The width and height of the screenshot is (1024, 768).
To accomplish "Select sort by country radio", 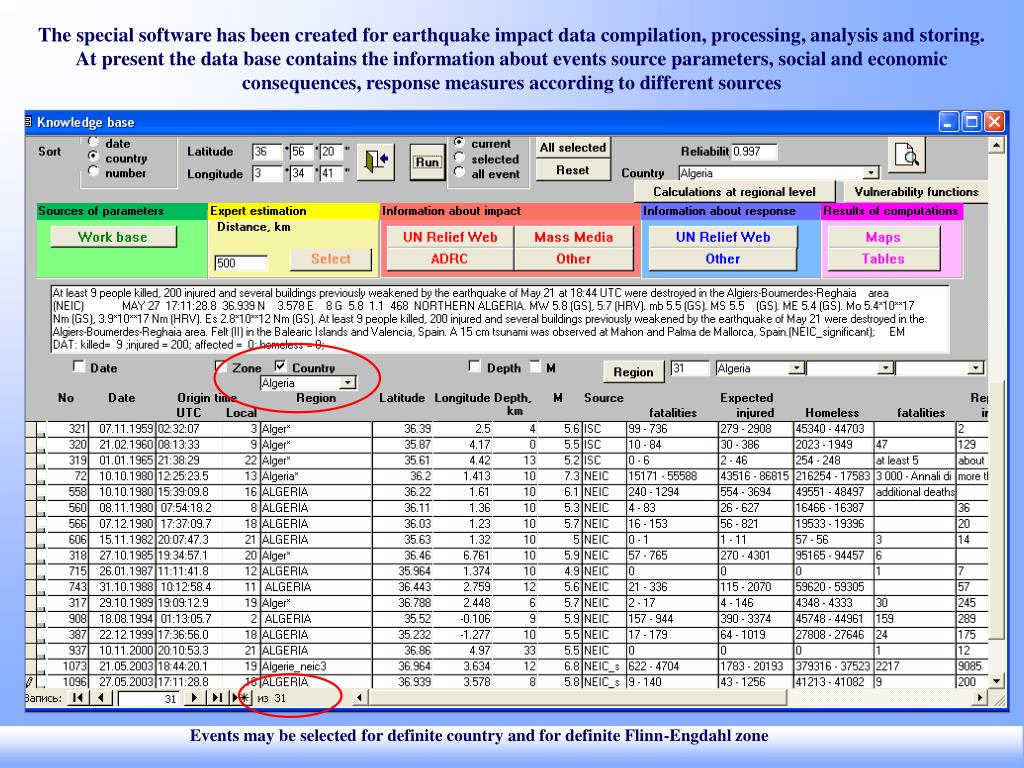I will pyautogui.click(x=93, y=156).
